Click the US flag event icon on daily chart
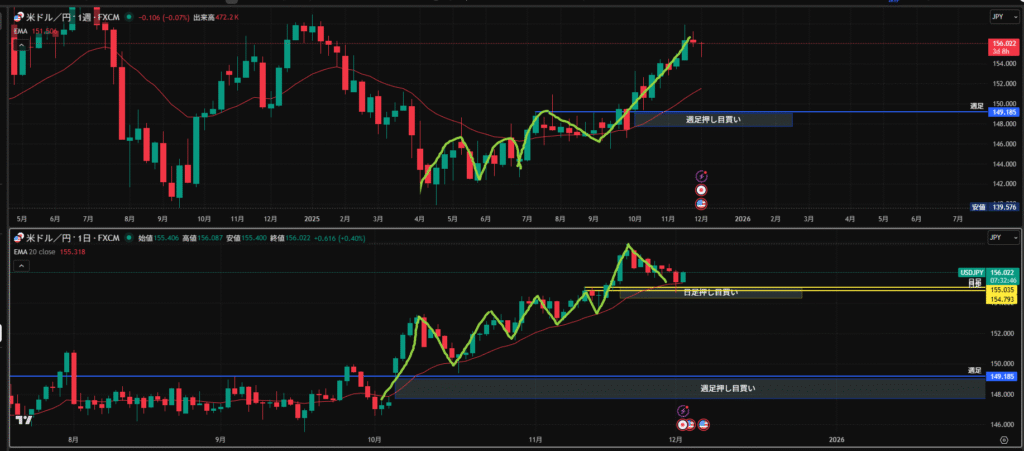1024x451 pixels. tap(703, 425)
